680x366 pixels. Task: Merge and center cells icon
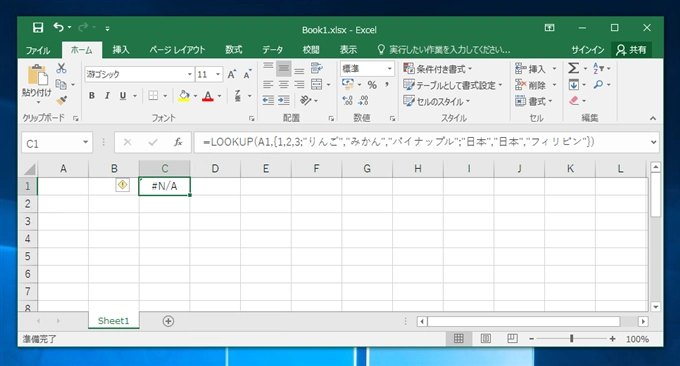tap(317, 84)
